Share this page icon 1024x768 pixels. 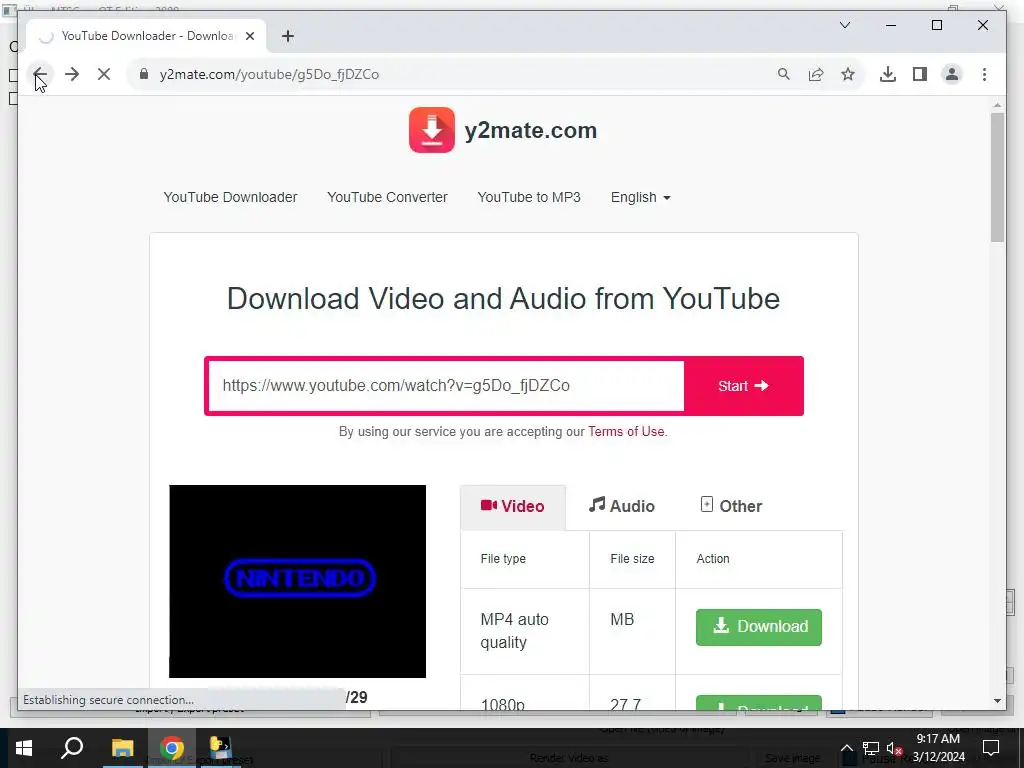(816, 74)
